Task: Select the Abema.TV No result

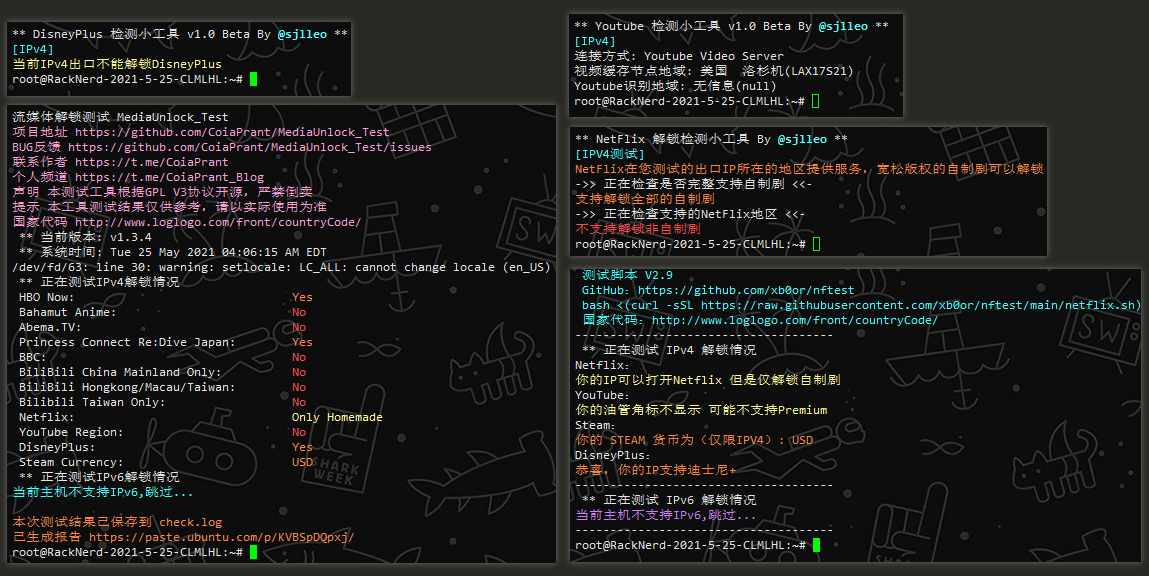Action: click(x=299, y=327)
